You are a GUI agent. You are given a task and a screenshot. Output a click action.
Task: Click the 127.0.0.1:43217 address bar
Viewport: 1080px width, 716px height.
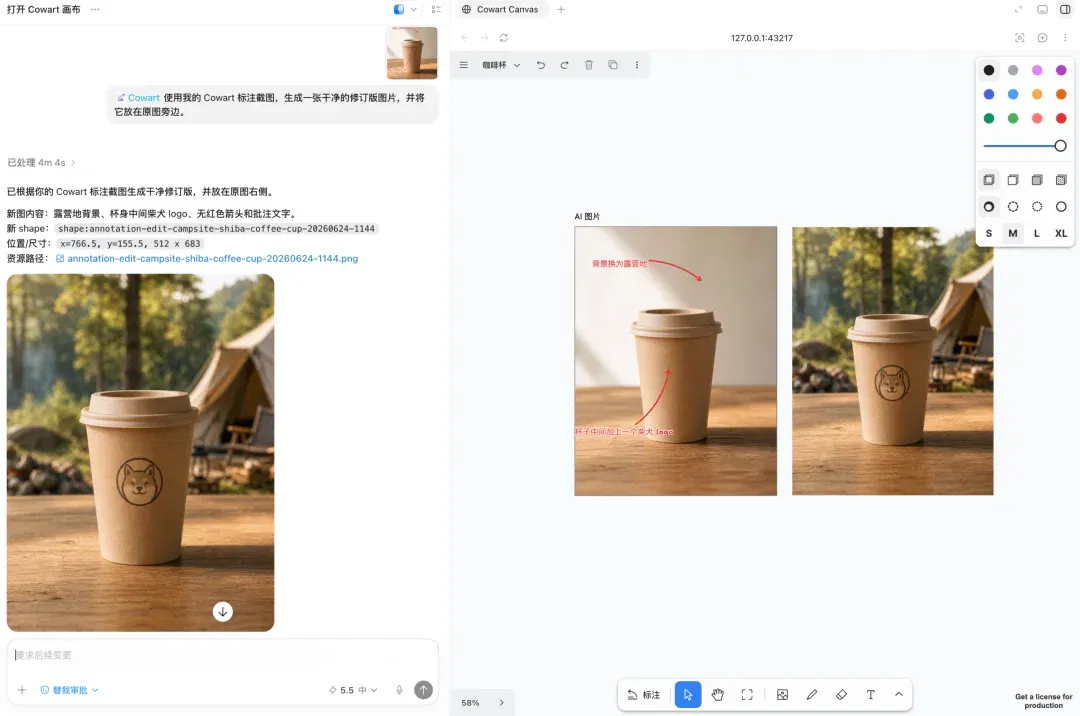761,38
